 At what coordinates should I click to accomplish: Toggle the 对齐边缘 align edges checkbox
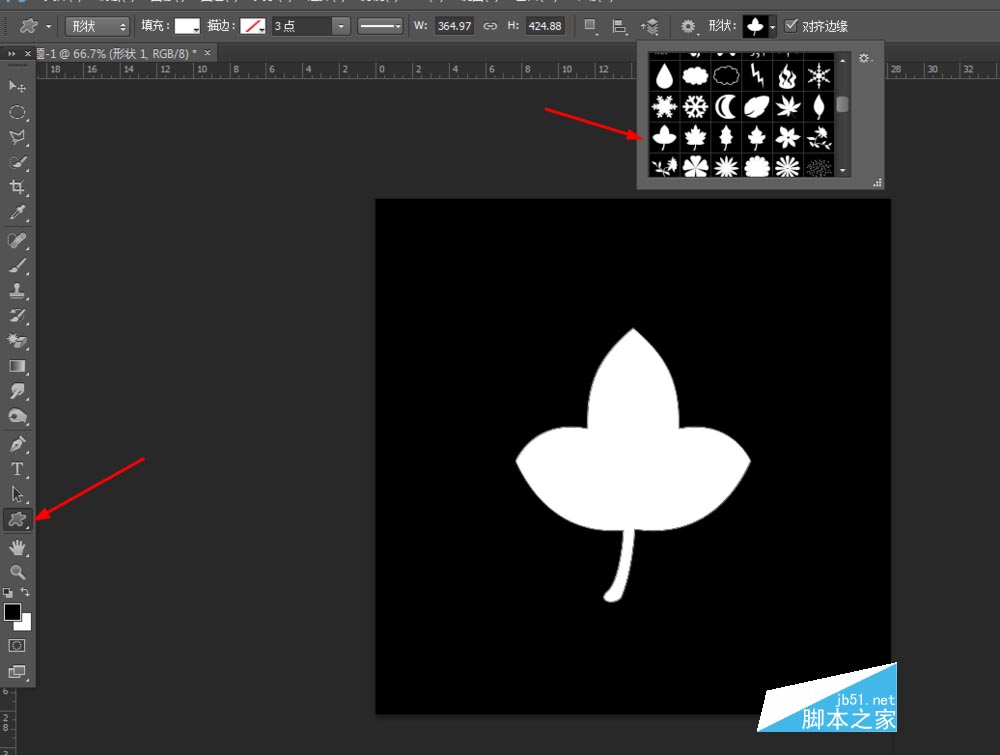[791, 26]
